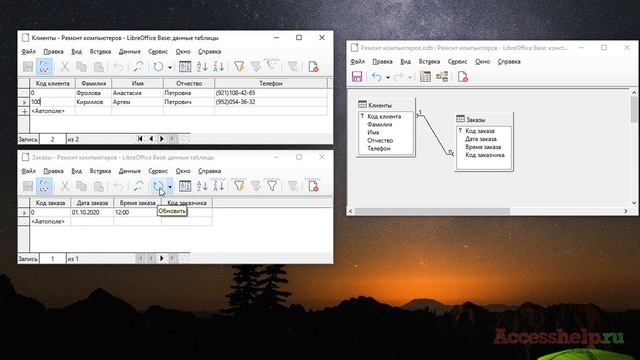Viewport: 640px width, 360px height.
Task: Click Save Record icon in Клиенты window
Action: [28, 67]
